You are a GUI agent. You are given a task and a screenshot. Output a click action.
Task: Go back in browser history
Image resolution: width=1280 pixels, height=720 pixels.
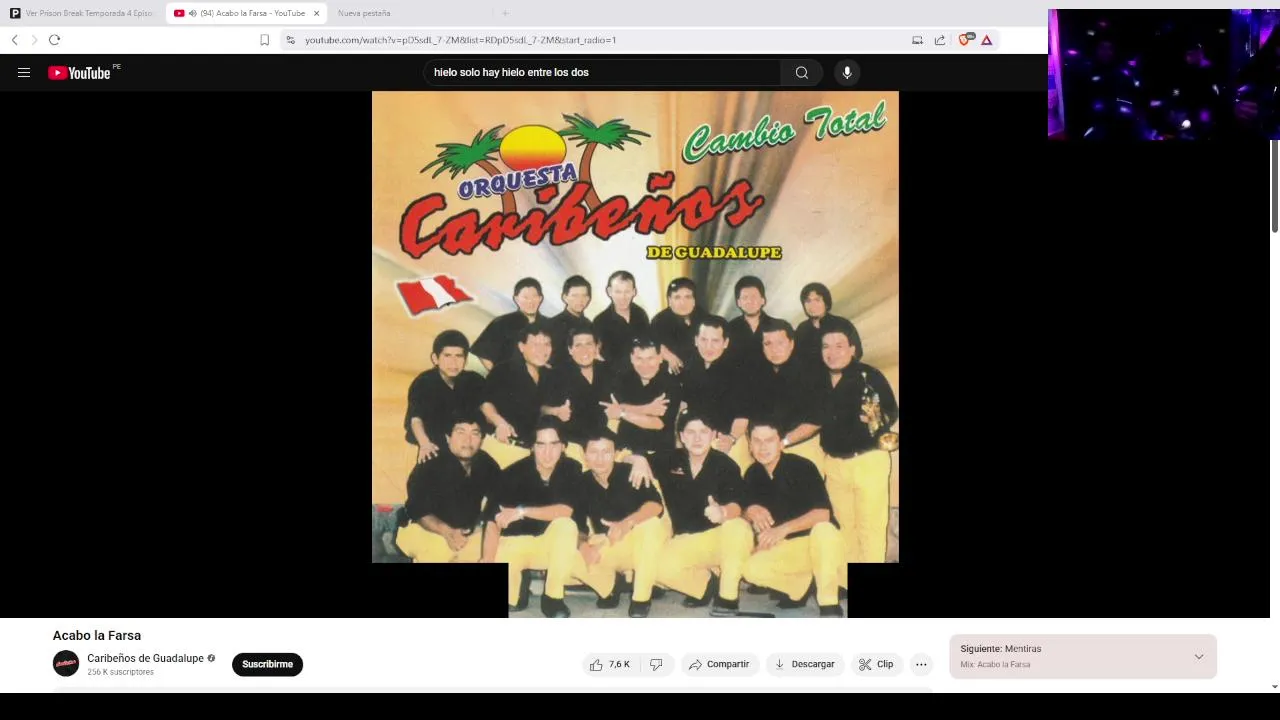[x=15, y=40]
